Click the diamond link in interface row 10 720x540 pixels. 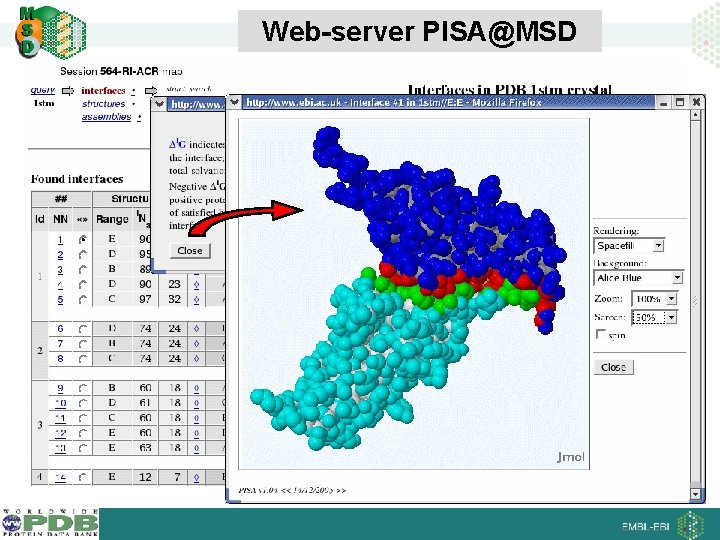point(196,403)
